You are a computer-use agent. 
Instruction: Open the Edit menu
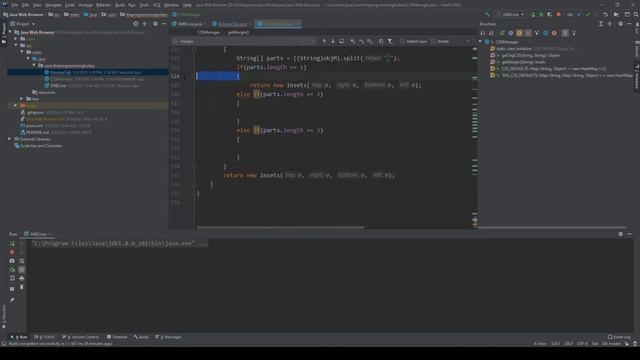point(25,5)
